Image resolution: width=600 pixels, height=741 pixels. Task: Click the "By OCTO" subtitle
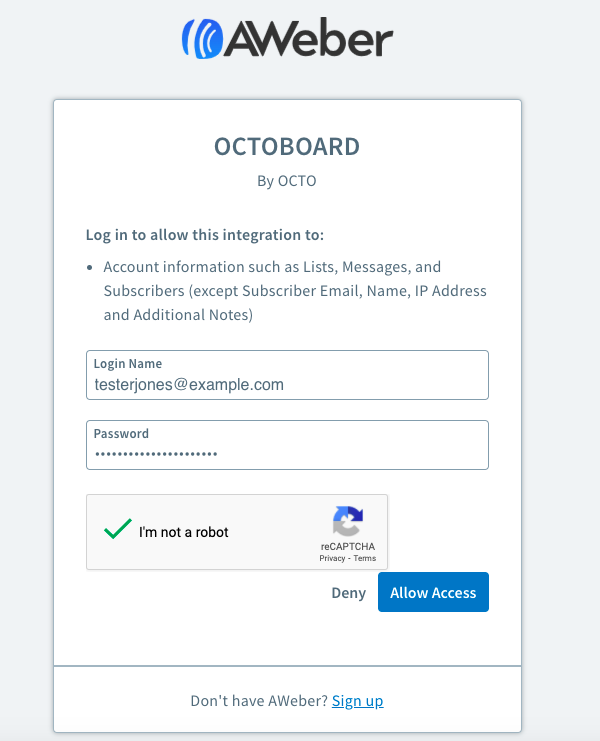click(287, 181)
